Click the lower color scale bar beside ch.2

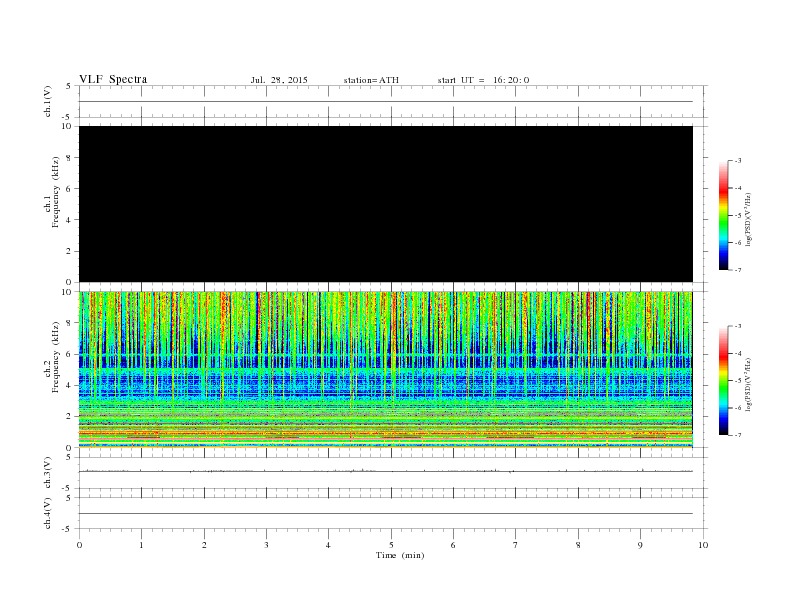point(724,381)
